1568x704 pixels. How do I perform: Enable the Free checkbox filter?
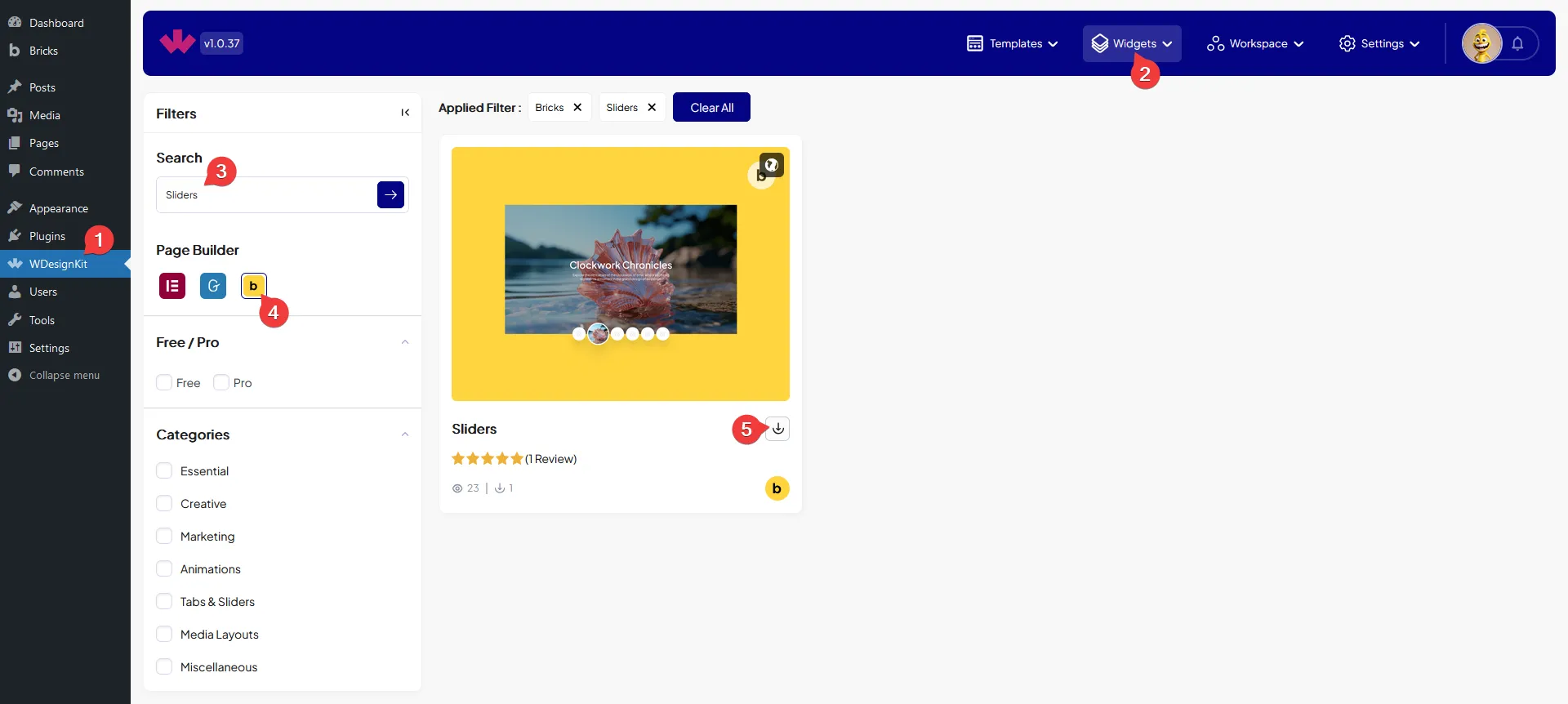coord(164,383)
